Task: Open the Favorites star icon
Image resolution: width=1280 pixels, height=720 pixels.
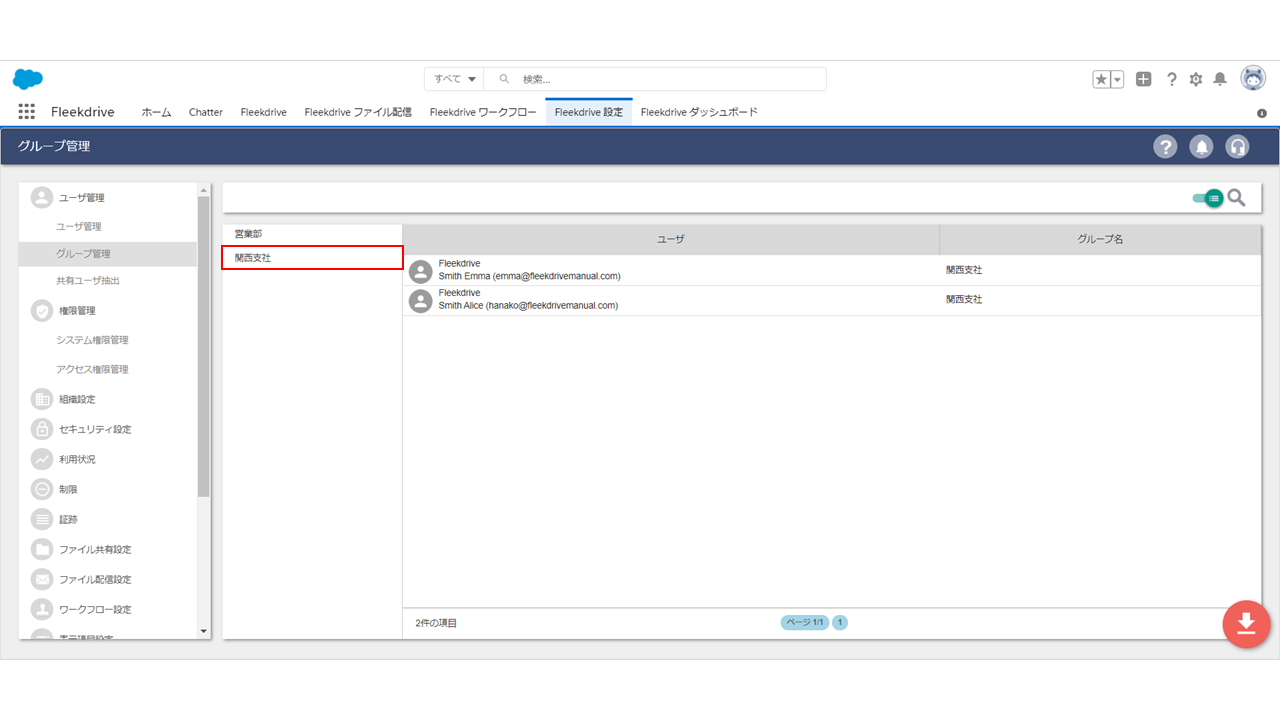Action: point(1101,79)
